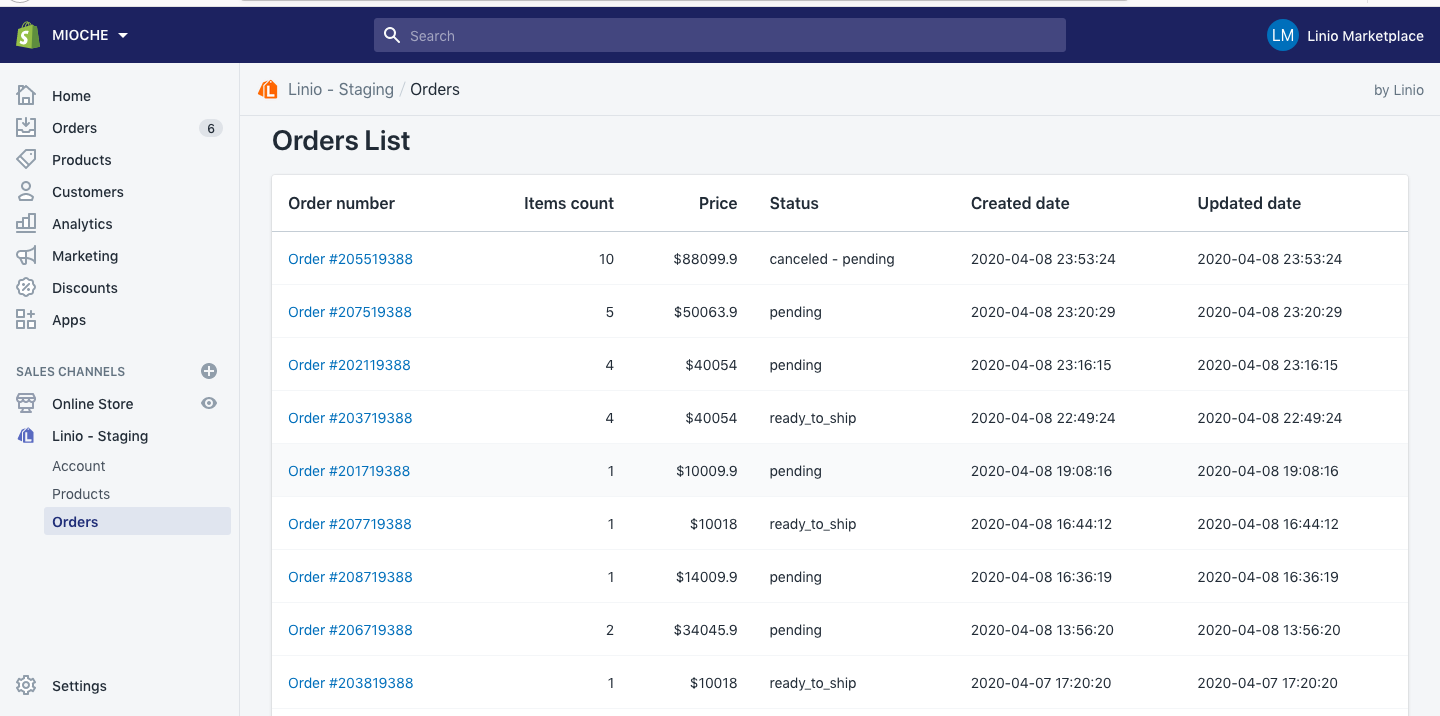The height and width of the screenshot is (716, 1440).
Task: Open Order #206719388
Action: point(350,630)
